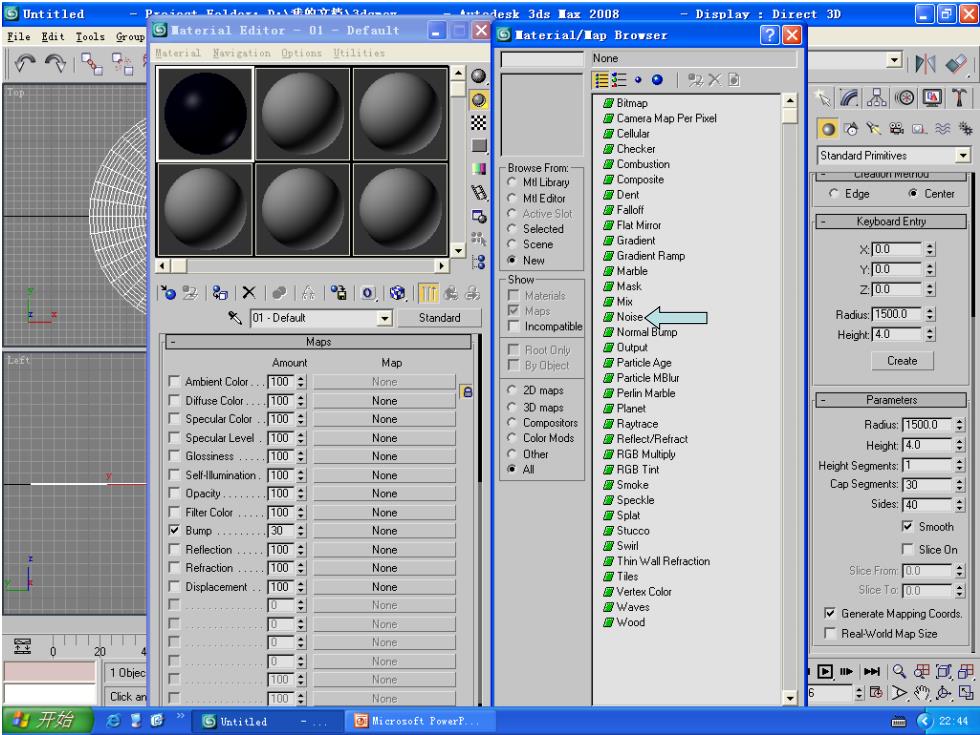The image size is (980, 735).
Task: Enable Ambient Color map checkbox
Action: pyautogui.click(x=174, y=381)
